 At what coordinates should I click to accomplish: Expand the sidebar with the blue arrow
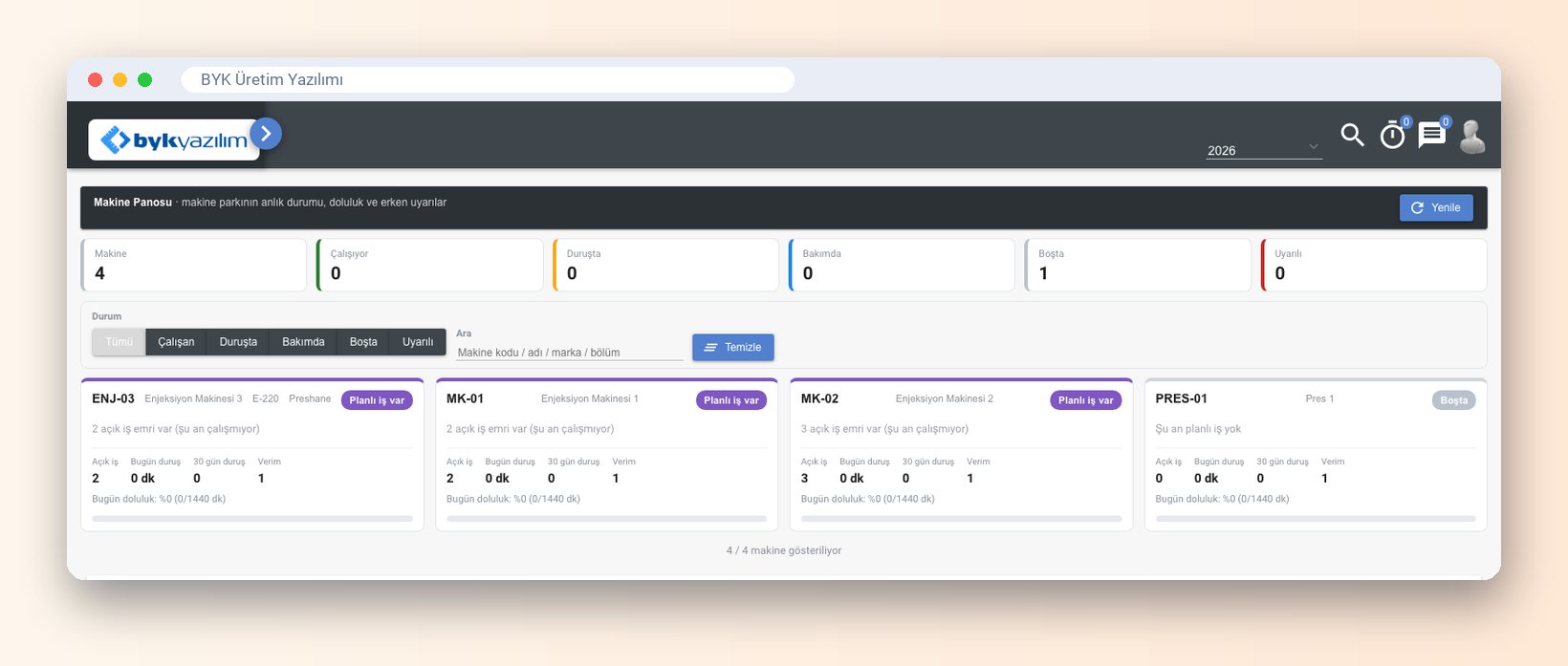(x=266, y=134)
